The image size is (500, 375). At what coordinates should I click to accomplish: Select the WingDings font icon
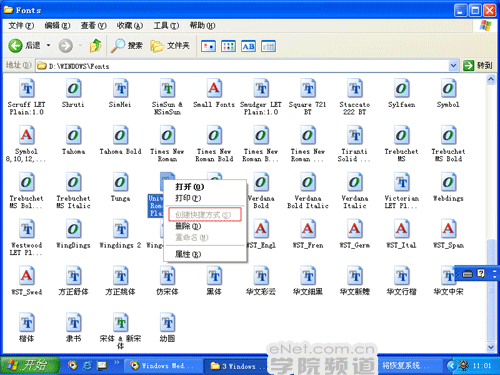73,230
